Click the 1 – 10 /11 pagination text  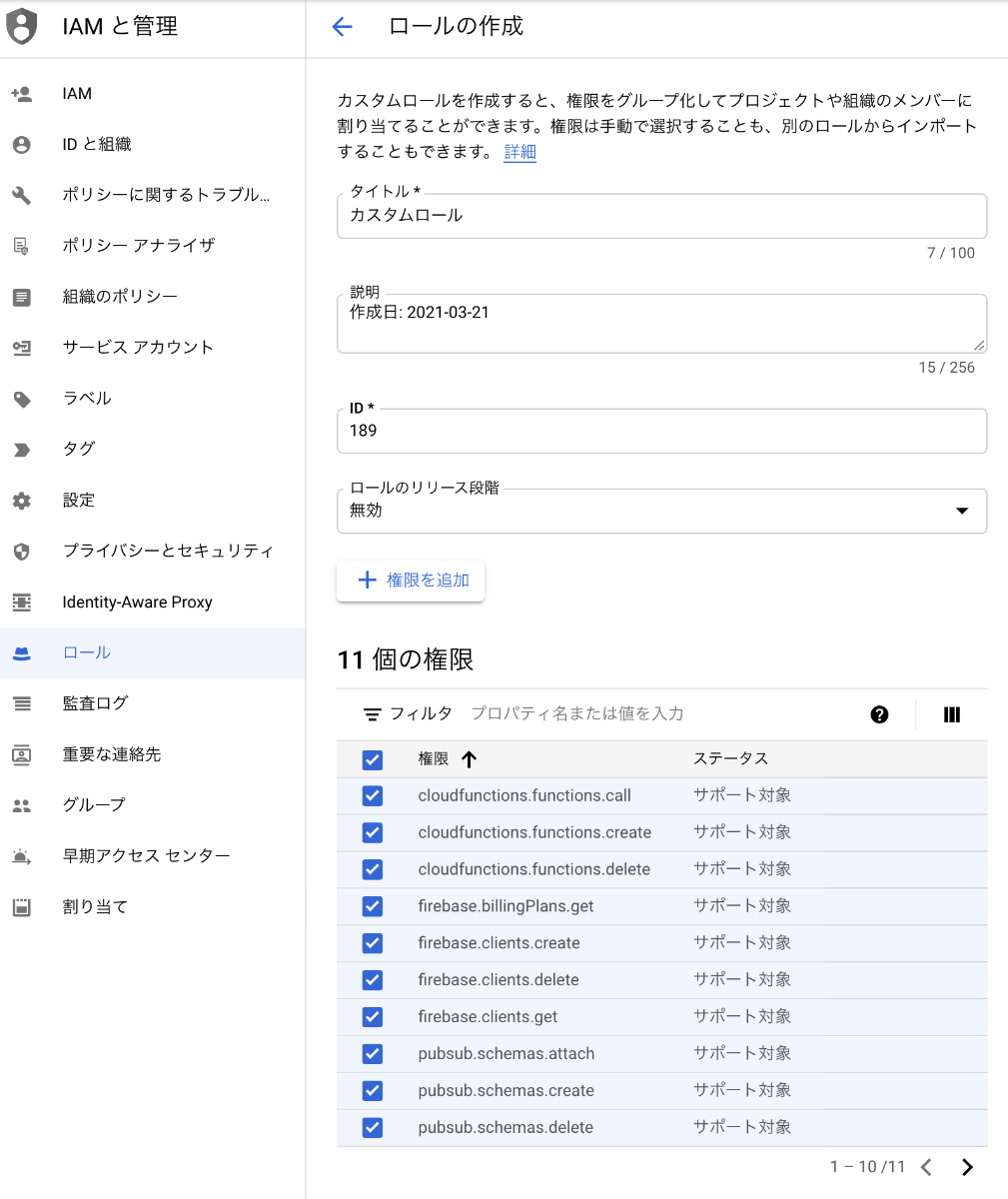[867, 1167]
